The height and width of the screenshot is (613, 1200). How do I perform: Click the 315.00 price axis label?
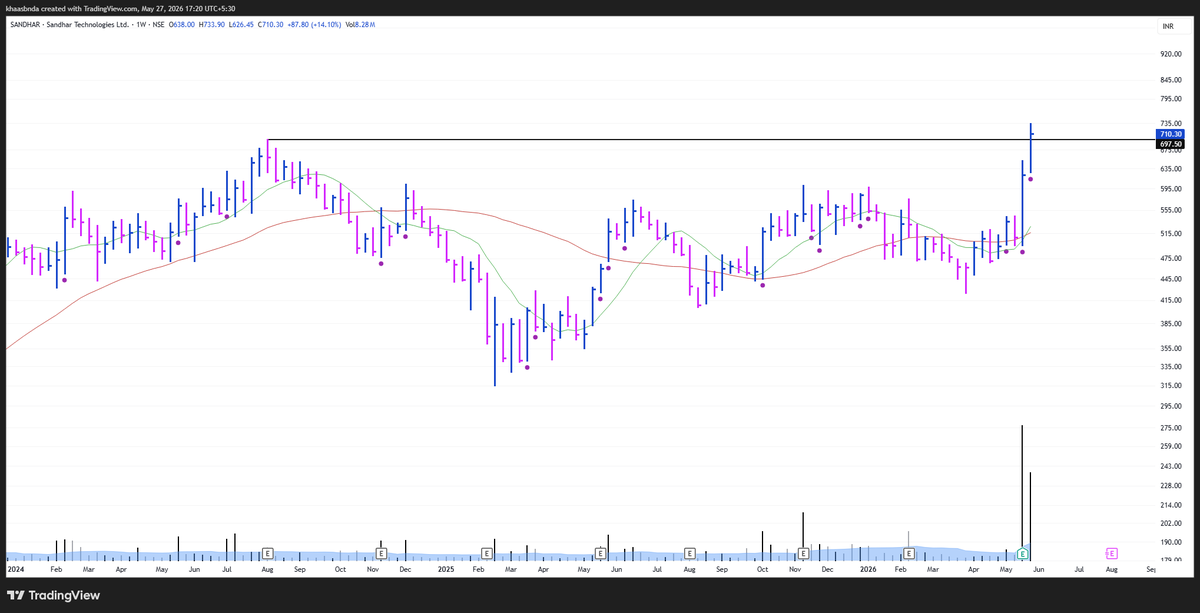pos(1171,385)
